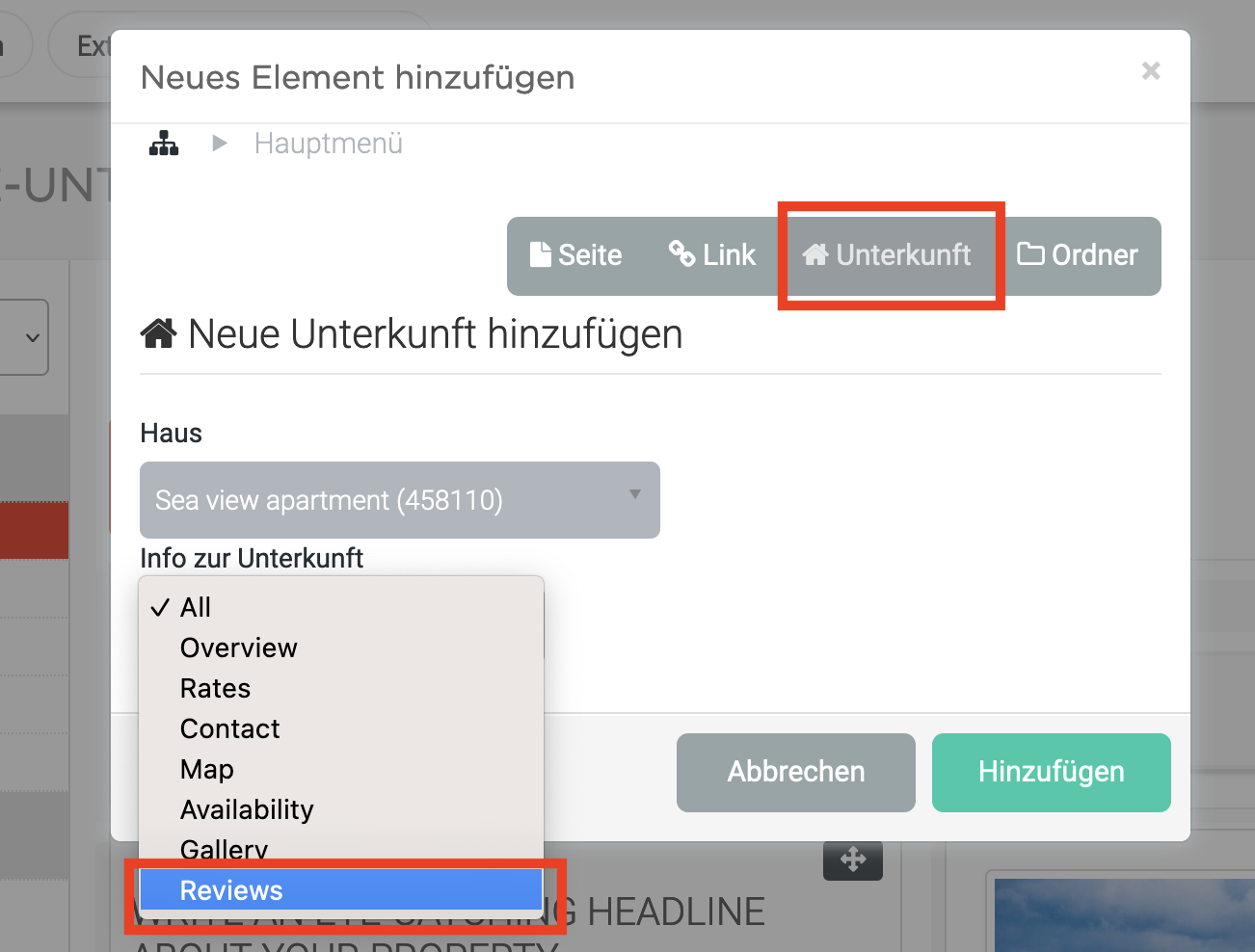Viewport: 1255px width, 952px height.
Task: Close the Neues Element hinzufügen dialog
Action: click(1150, 71)
